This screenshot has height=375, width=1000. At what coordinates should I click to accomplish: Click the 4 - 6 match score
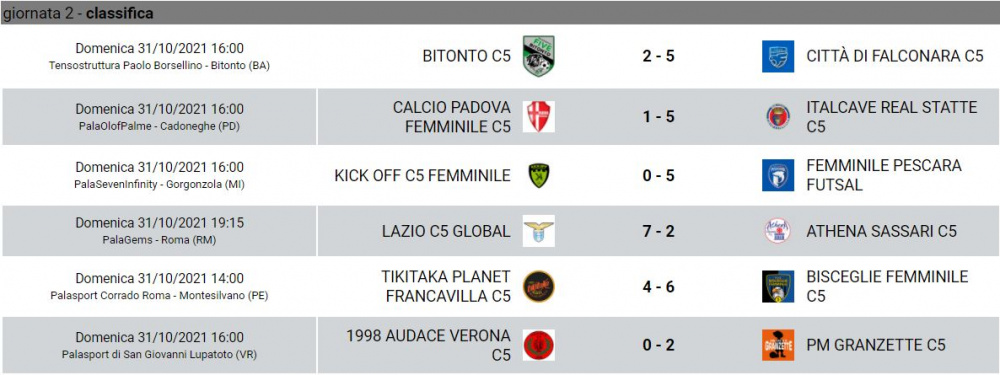point(658,286)
